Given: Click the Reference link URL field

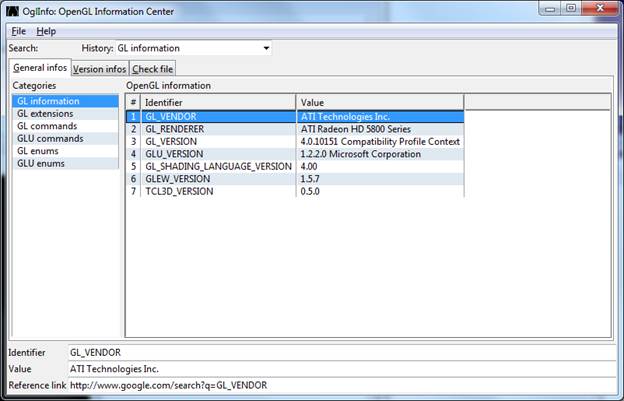Looking at the screenshot, I should (340, 385).
